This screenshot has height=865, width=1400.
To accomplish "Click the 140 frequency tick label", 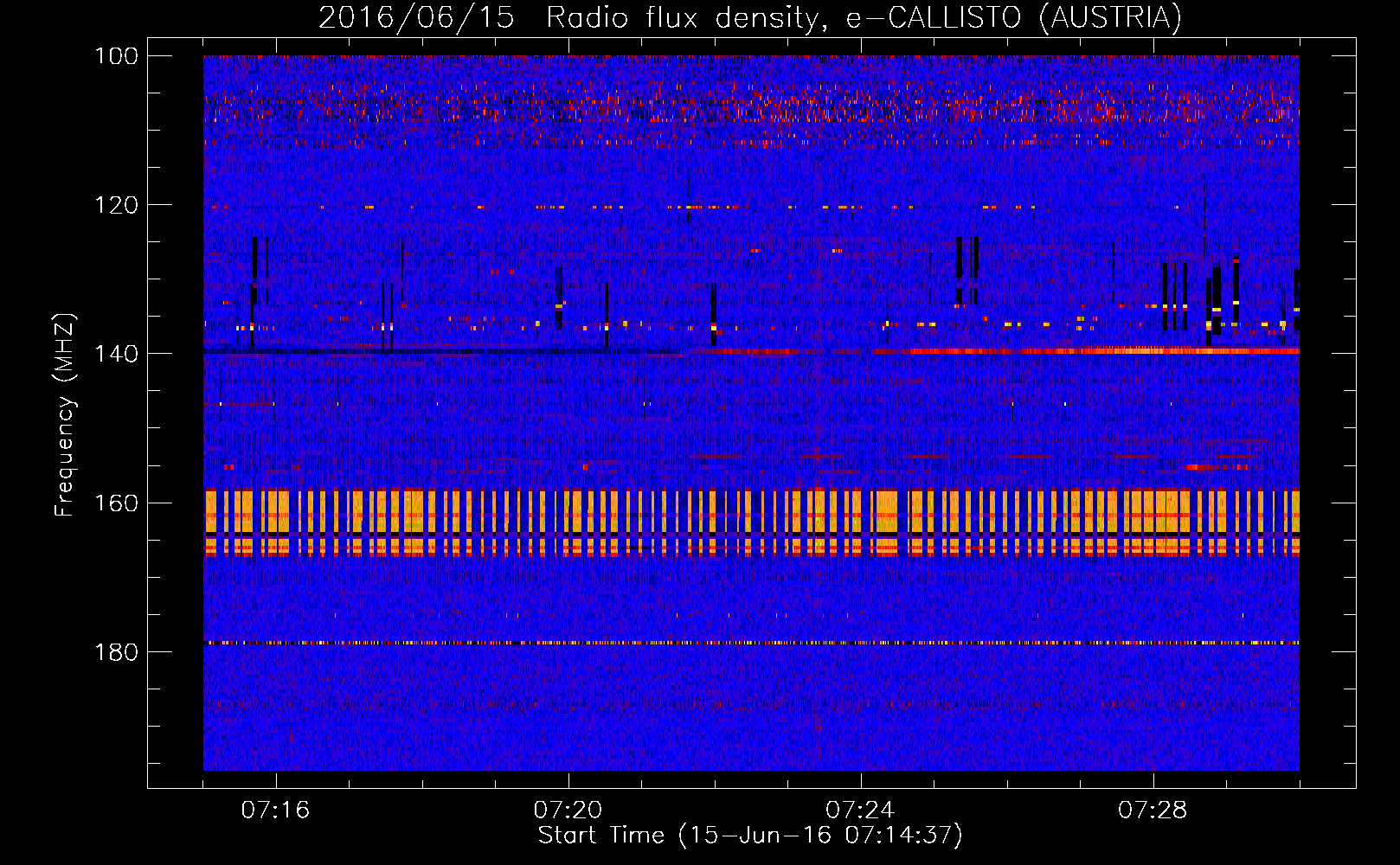I will click(116, 354).
